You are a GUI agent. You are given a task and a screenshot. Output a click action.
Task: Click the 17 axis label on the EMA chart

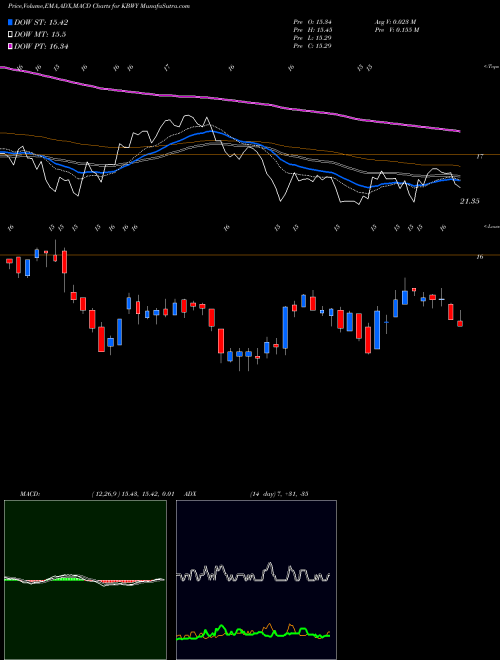click(x=479, y=157)
